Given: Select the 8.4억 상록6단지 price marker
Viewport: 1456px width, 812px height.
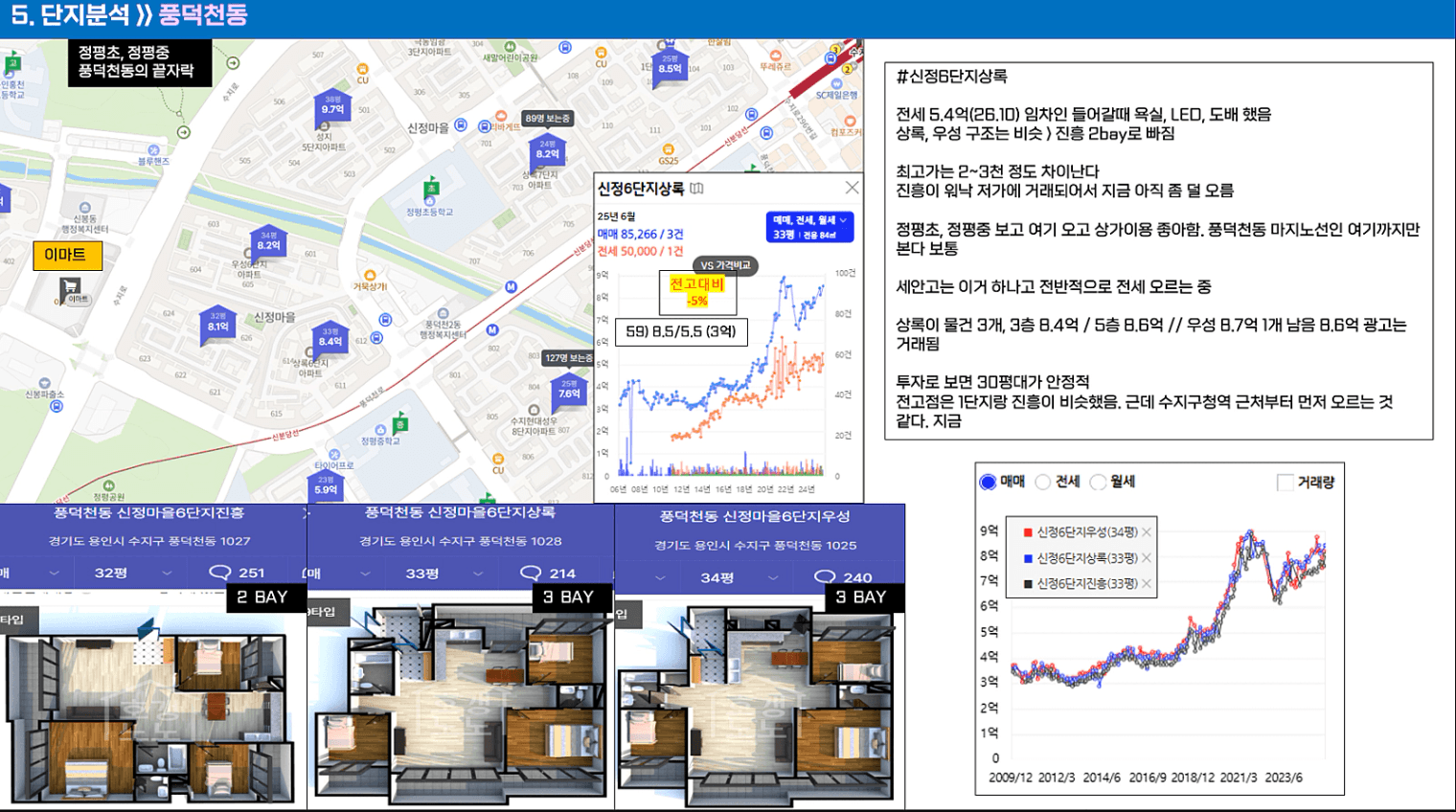Looking at the screenshot, I should (x=330, y=339).
